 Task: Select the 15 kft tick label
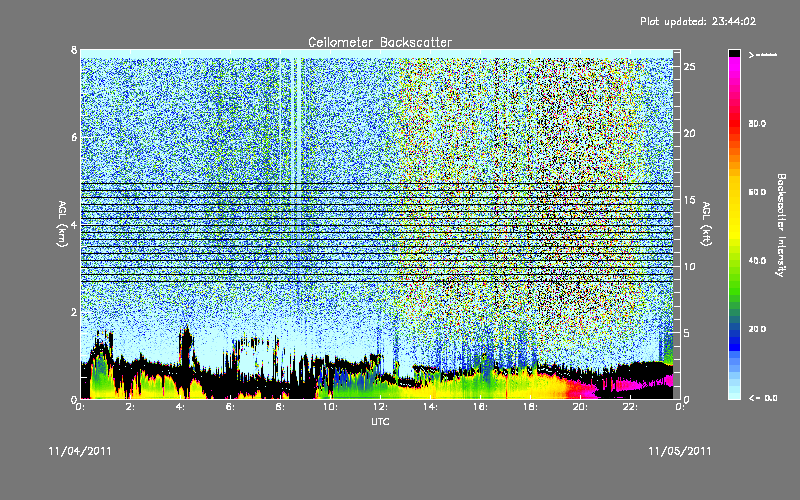tap(689, 200)
